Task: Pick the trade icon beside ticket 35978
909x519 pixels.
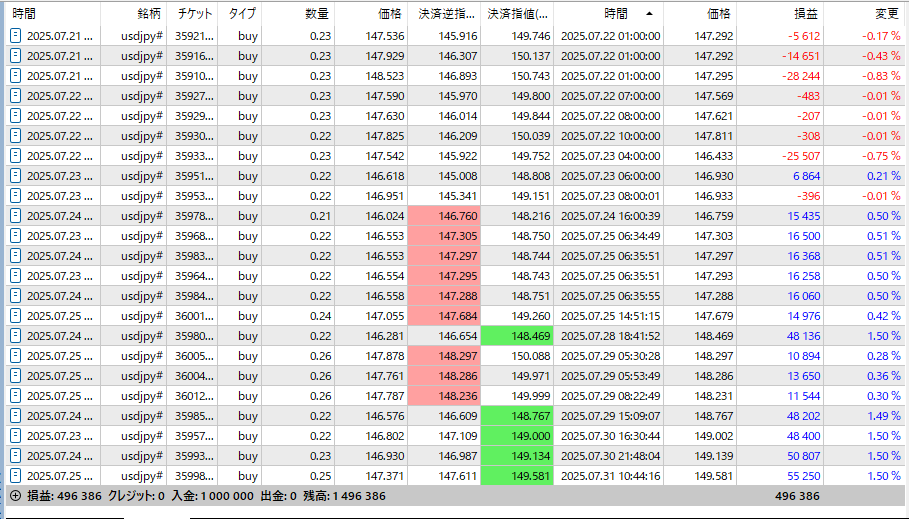Action: [x=16, y=216]
